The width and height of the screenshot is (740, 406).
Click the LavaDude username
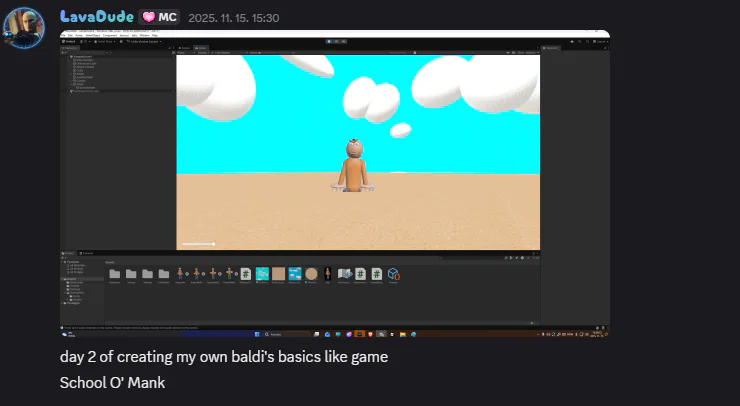coord(97,17)
